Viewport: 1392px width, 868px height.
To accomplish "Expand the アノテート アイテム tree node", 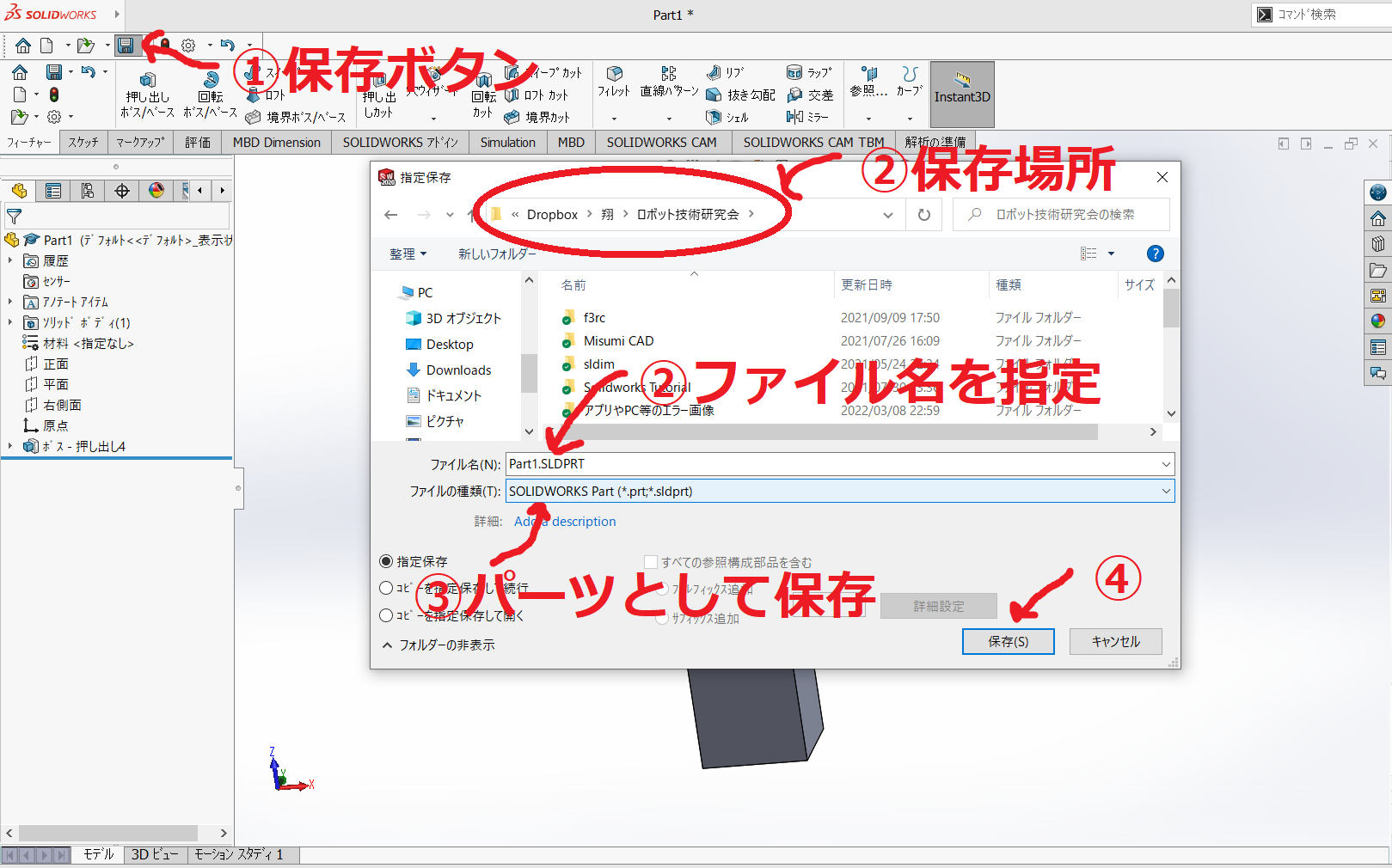I will coord(10,302).
